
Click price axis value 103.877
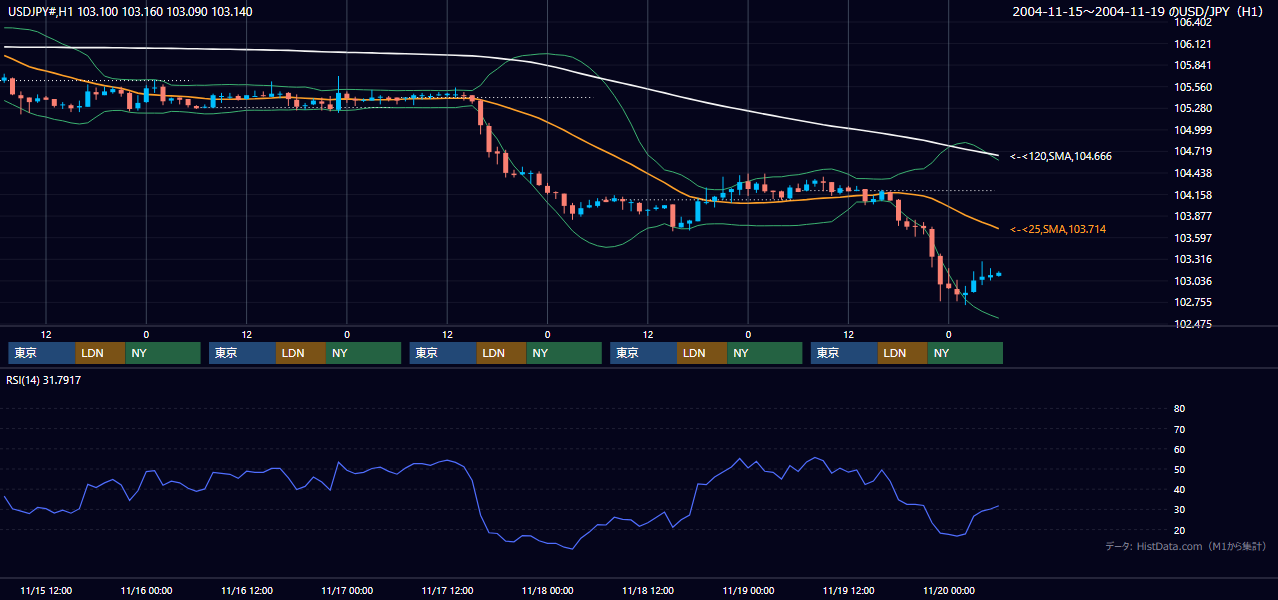(x=1191, y=216)
